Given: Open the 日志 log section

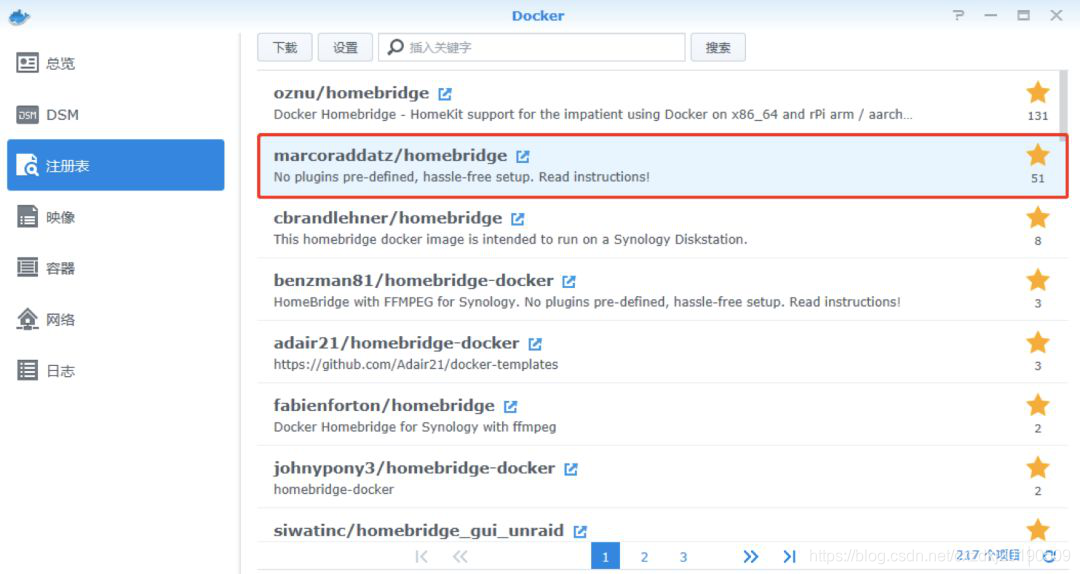Looking at the screenshot, I should [x=116, y=371].
